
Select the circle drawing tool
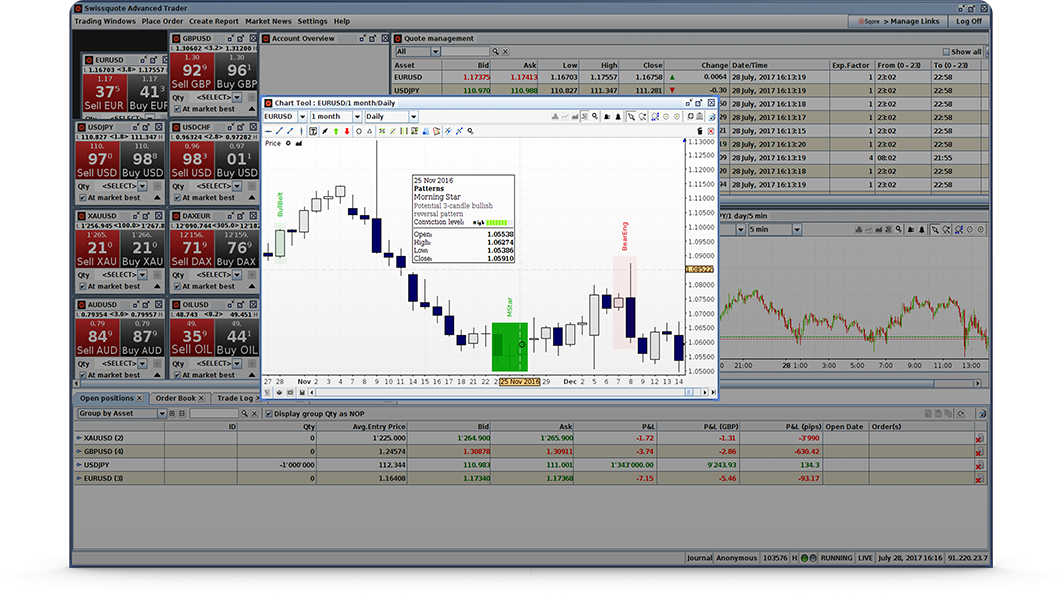(359, 131)
